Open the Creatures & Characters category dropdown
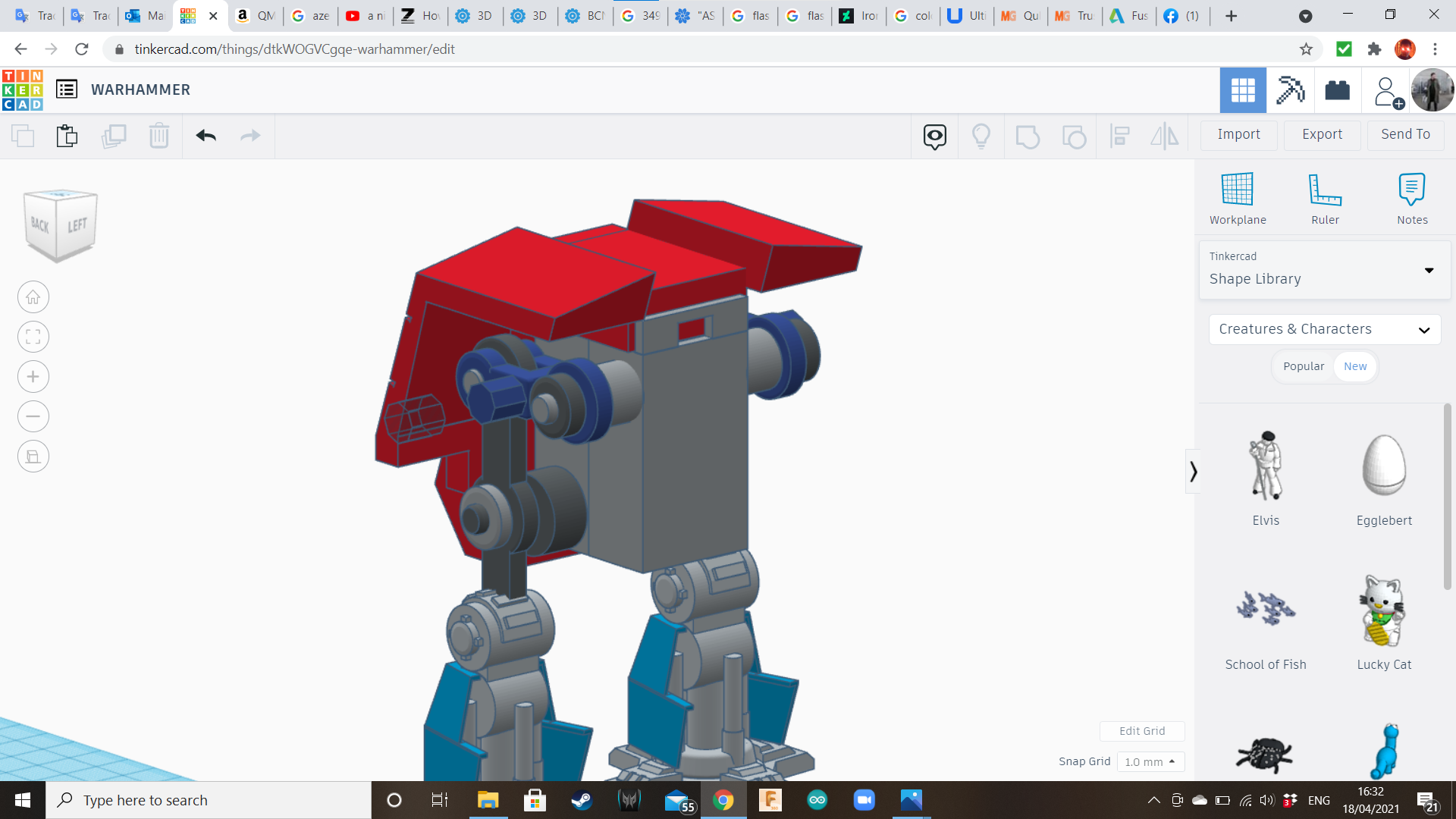Image resolution: width=1456 pixels, height=819 pixels. tap(1324, 329)
